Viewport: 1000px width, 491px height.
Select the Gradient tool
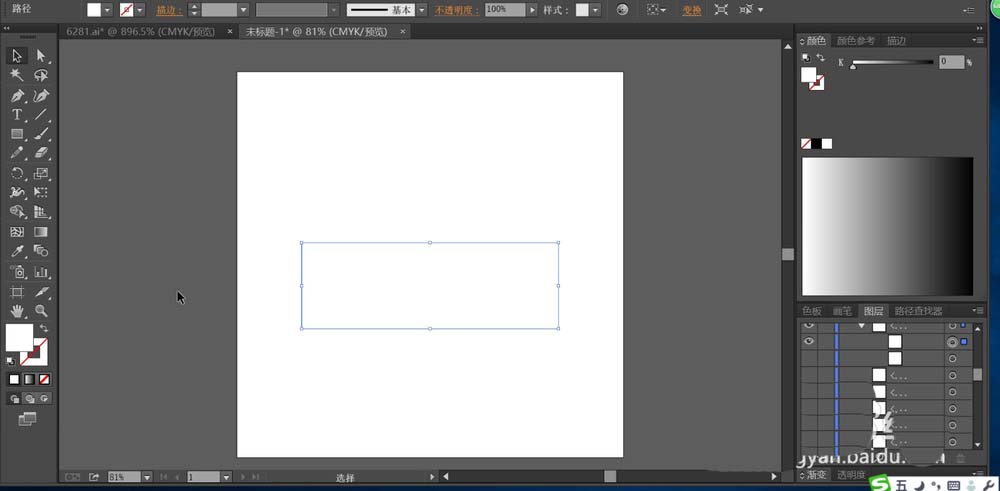[41, 231]
